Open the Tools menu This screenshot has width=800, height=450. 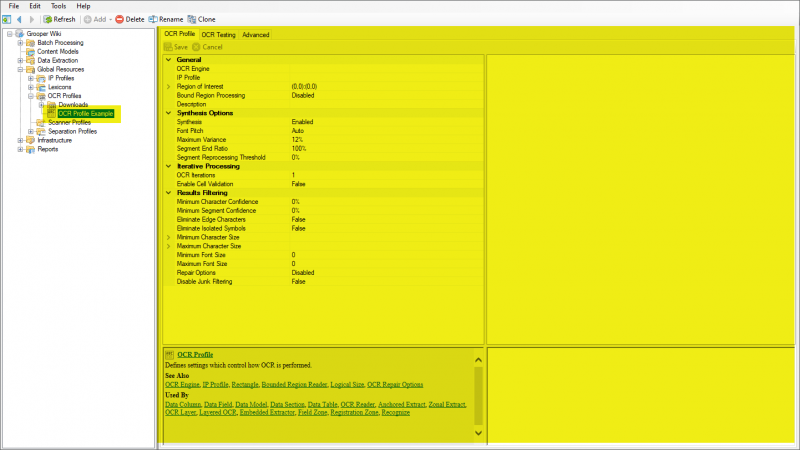58,6
